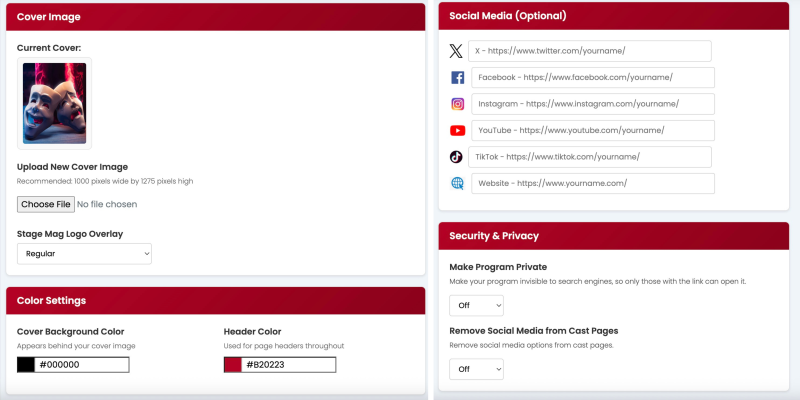Open the red Header Color swatch
Screen dimensions: 800x400
[233, 365]
